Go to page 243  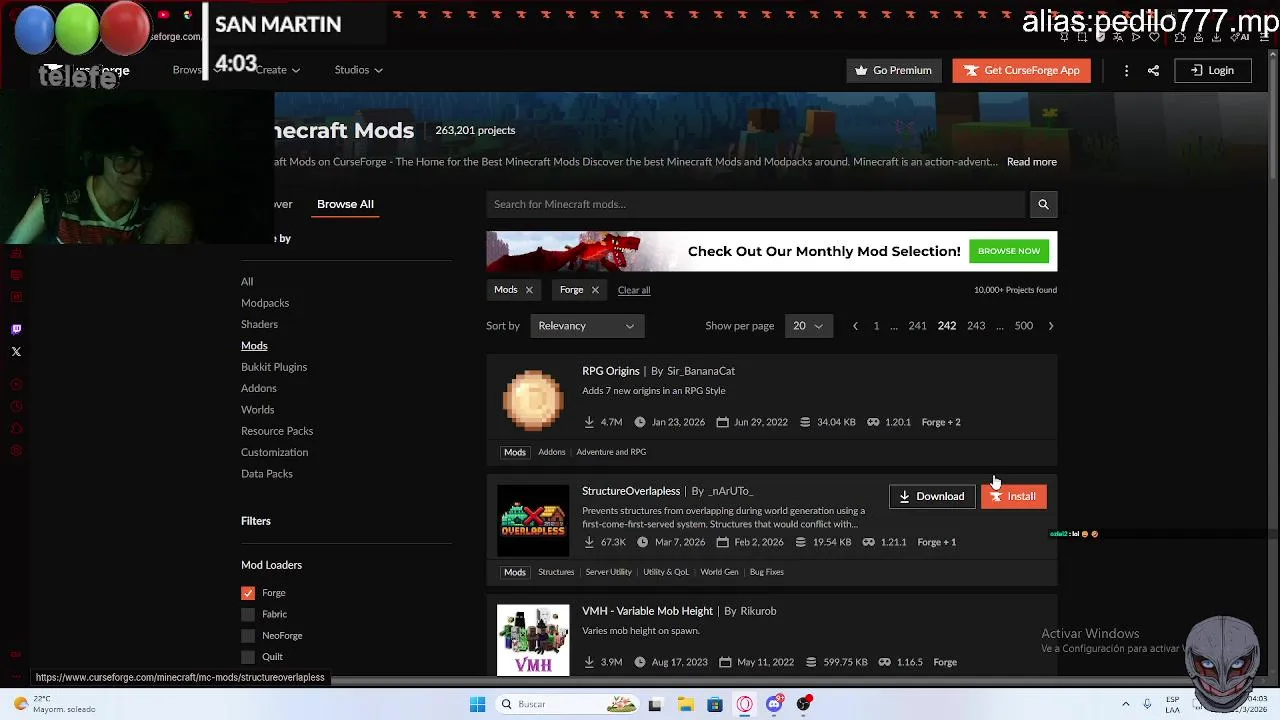(x=976, y=326)
